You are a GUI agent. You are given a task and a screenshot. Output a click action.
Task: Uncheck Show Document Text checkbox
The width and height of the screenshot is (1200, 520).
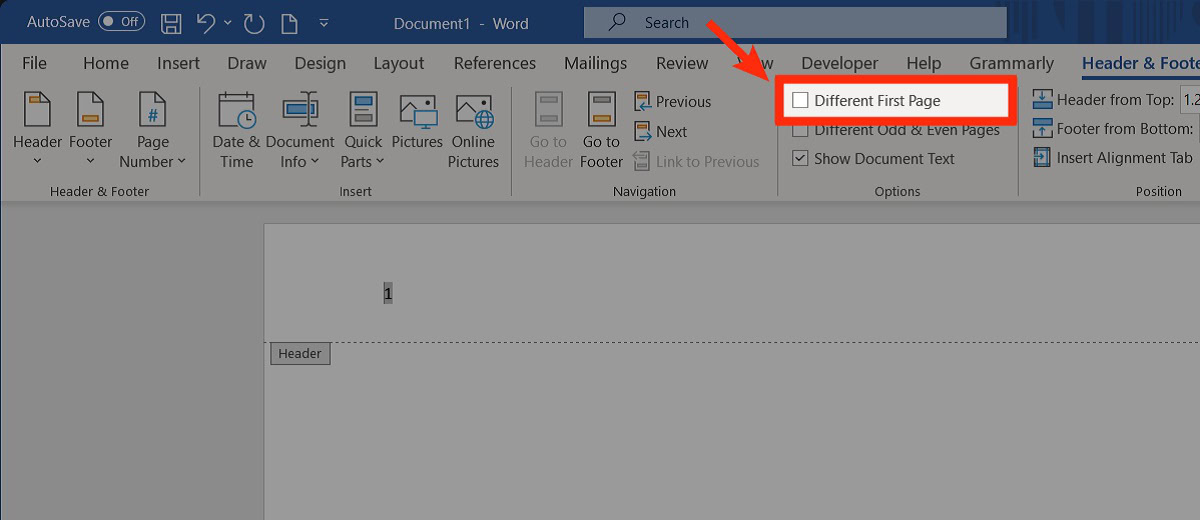coord(800,158)
